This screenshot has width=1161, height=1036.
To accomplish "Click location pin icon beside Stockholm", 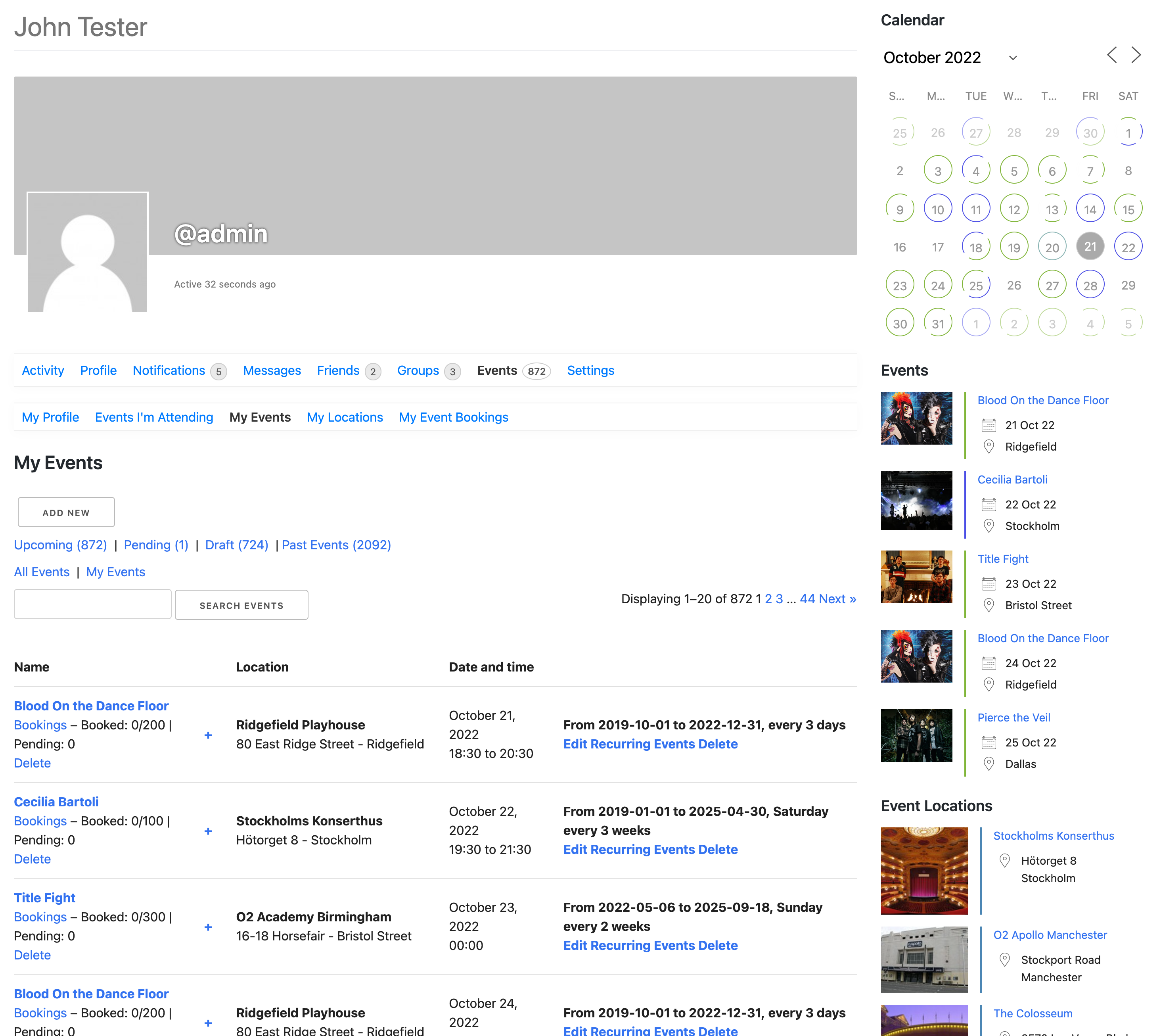I will pyautogui.click(x=989, y=526).
